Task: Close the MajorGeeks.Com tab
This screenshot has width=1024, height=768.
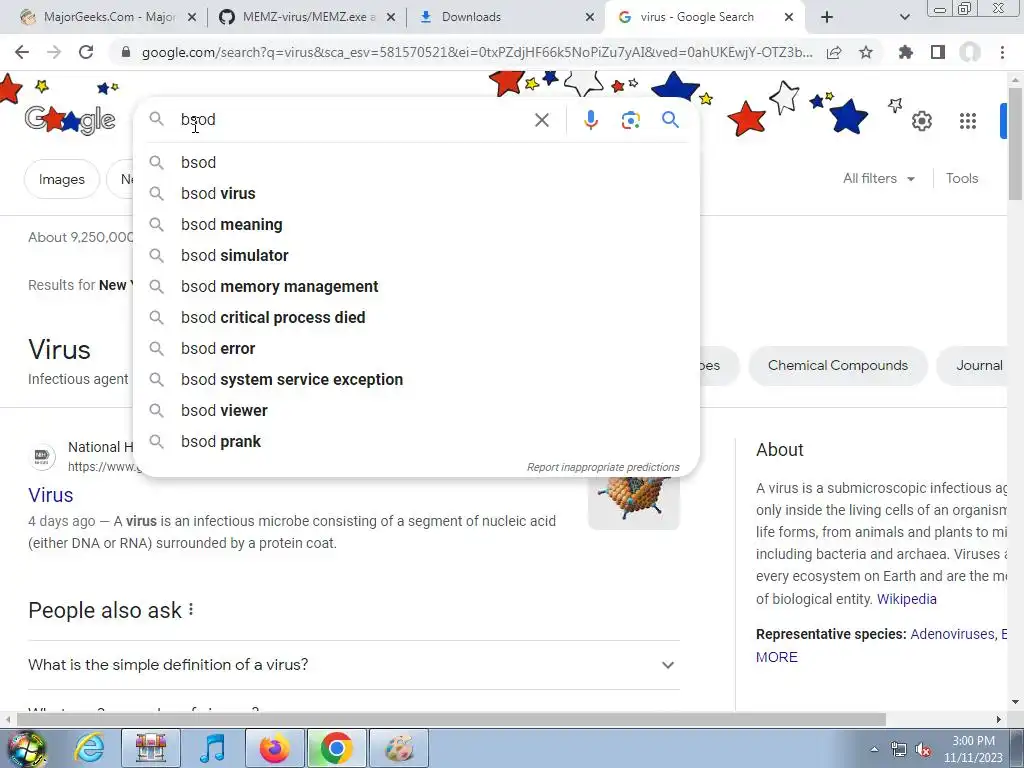Action: click(192, 17)
